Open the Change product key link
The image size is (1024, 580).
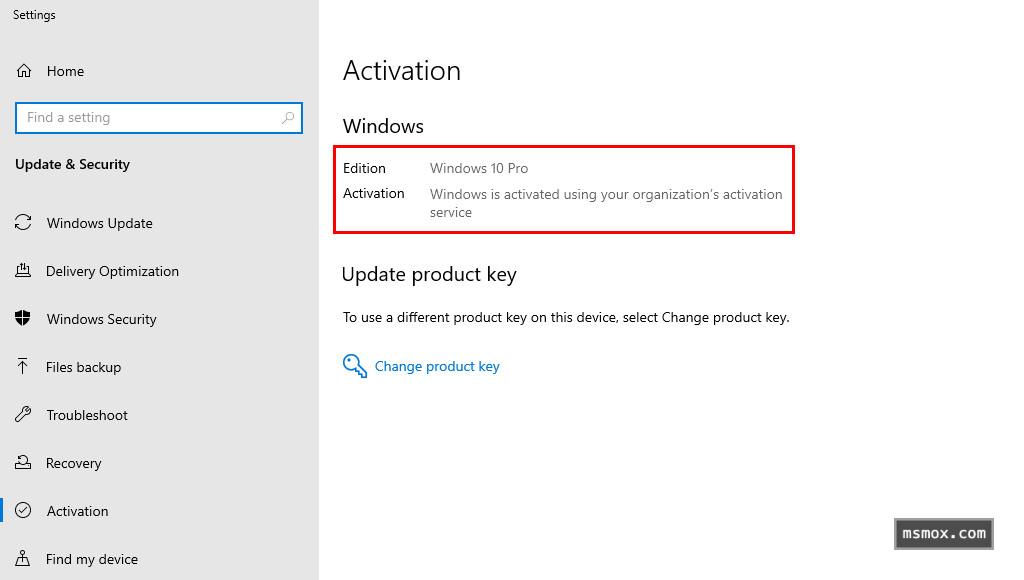[x=437, y=367]
